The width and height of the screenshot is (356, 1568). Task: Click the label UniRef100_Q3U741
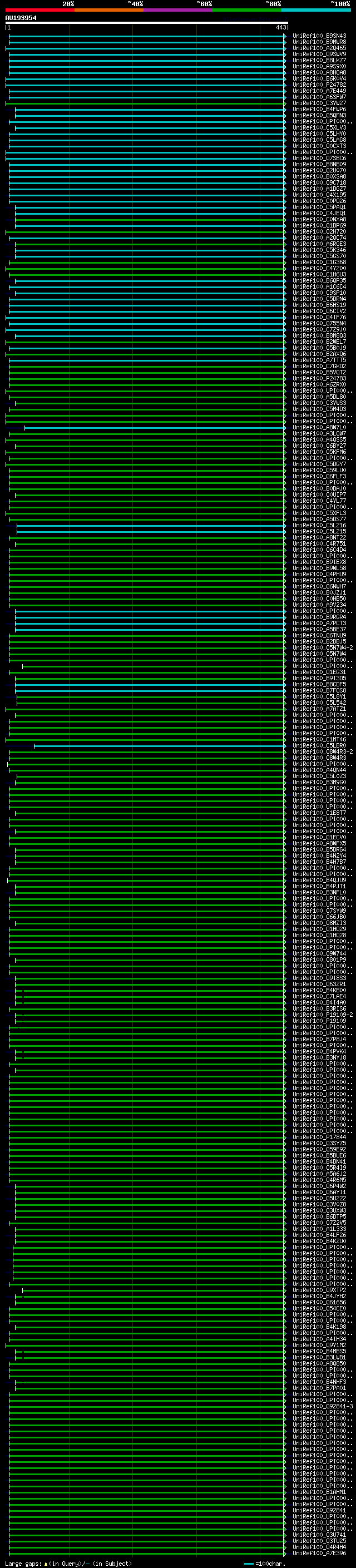(x=319, y=1535)
